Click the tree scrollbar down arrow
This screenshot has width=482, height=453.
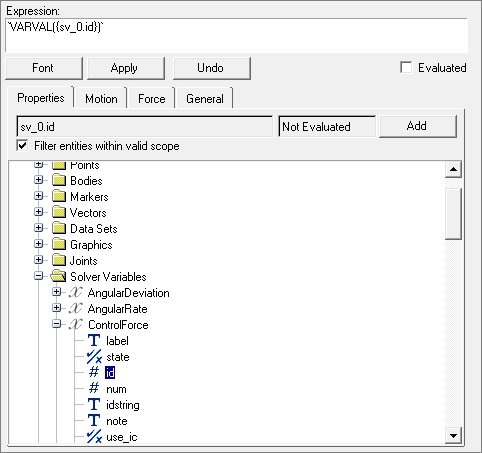click(x=453, y=435)
